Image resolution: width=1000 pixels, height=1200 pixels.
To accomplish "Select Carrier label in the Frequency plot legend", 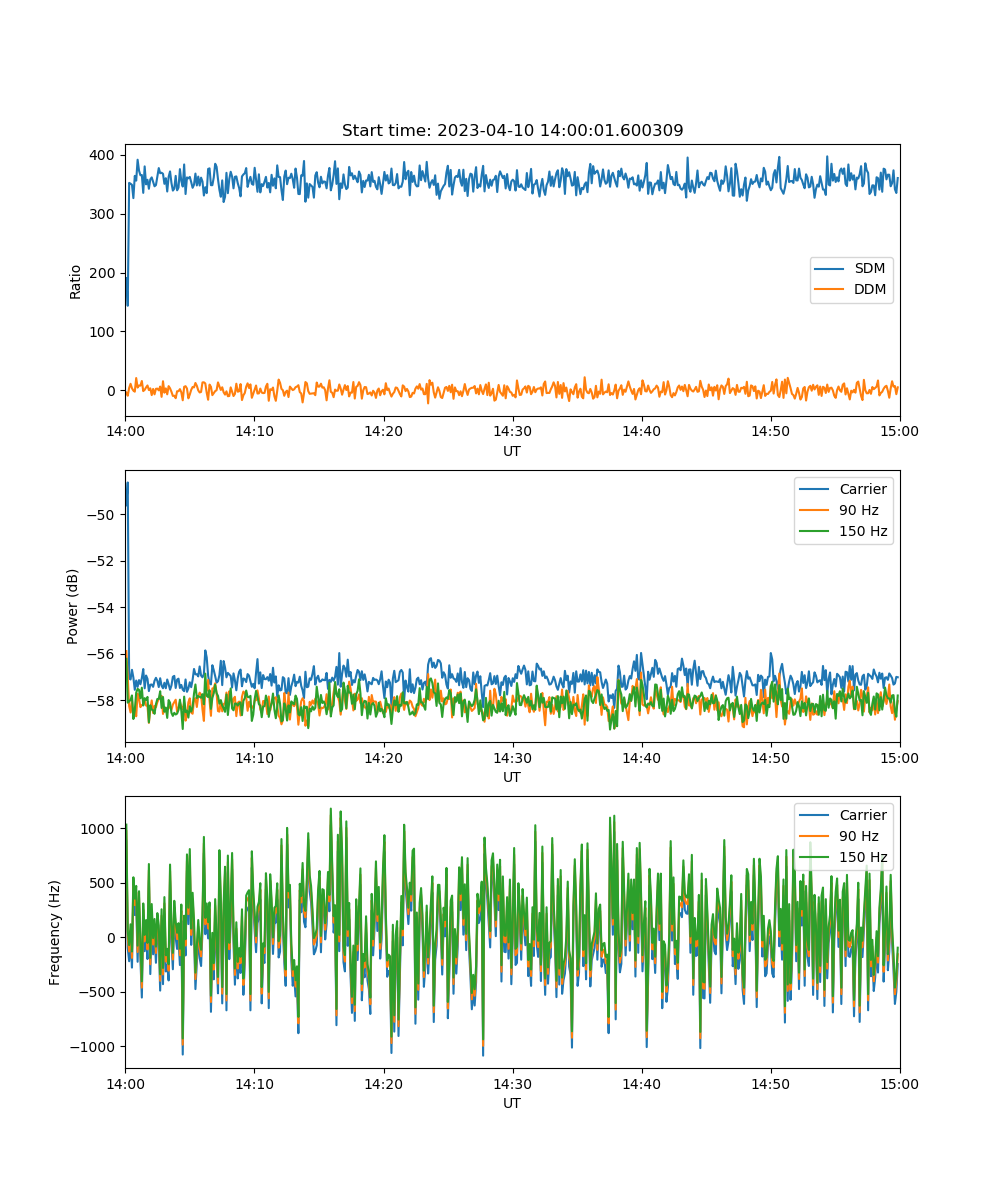I will coord(863,815).
